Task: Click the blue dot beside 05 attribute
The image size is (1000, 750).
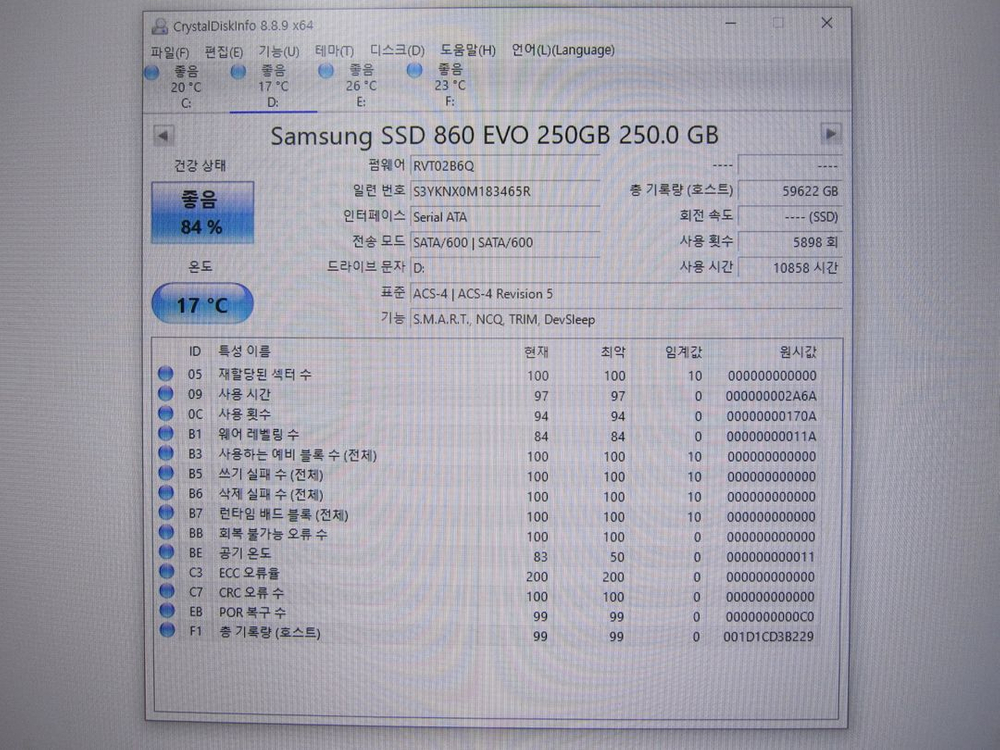Action: (166, 375)
